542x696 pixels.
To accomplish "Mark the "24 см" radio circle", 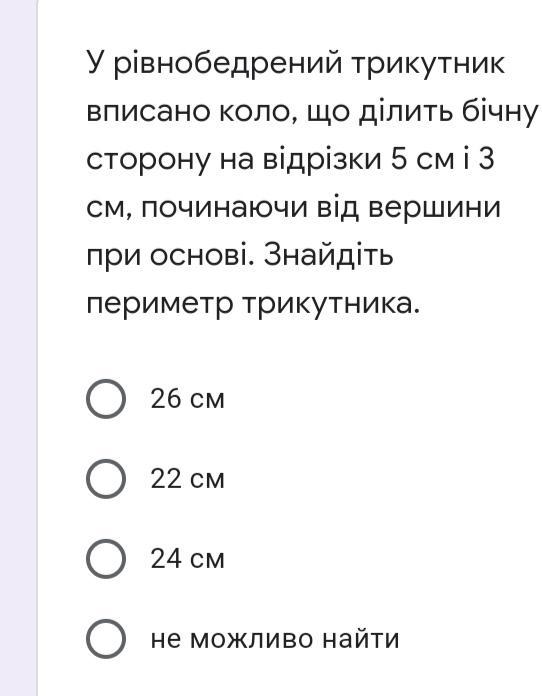I will point(106,558).
